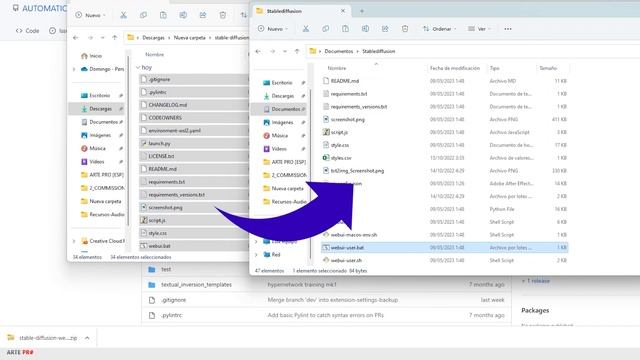Click the Delete trash icon in Stablediffusion window
This screenshot has height=360, width=640.
coord(405,29)
